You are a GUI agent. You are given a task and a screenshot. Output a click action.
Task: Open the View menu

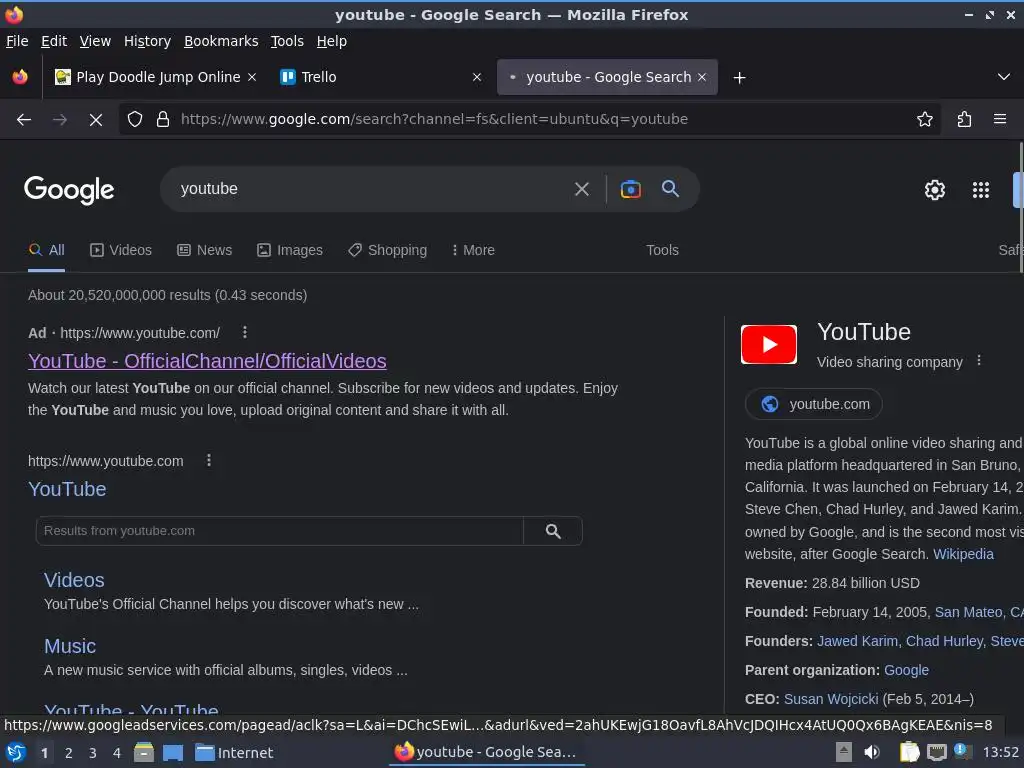click(x=95, y=41)
